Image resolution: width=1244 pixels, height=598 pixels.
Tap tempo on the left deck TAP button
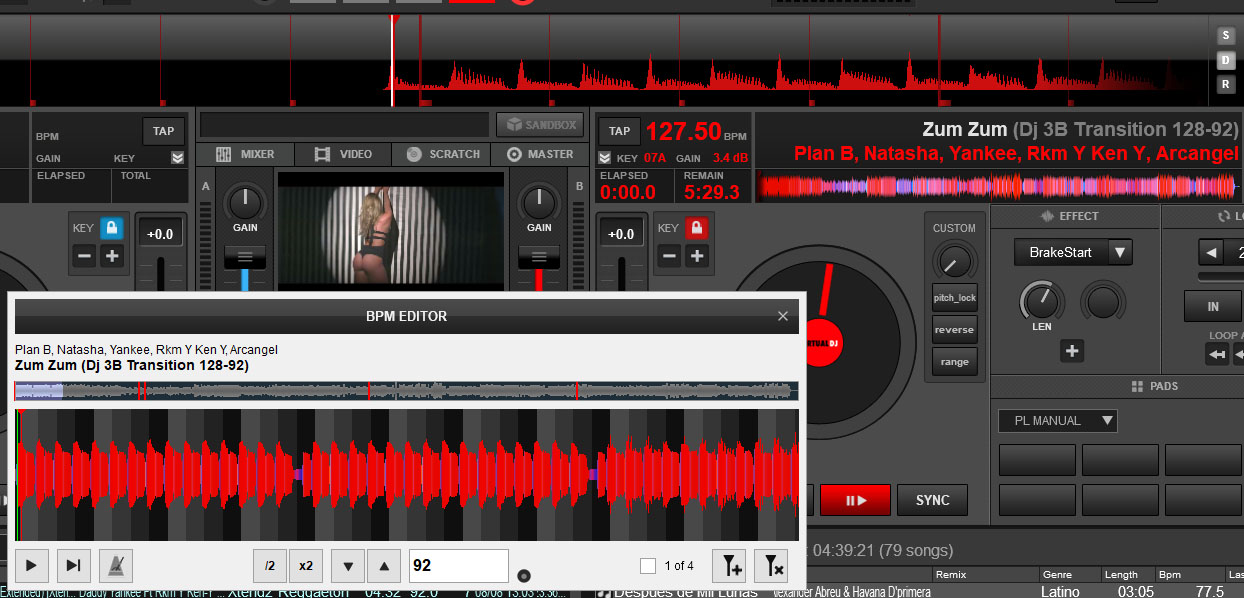pyautogui.click(x=163, y=131)
